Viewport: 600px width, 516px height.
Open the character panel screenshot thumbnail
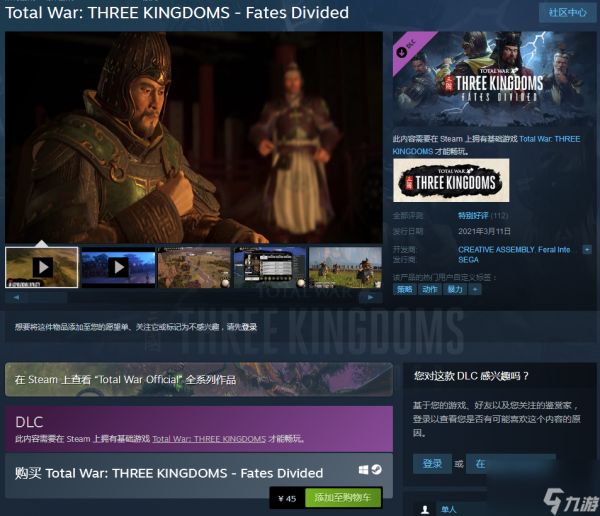tap(270, 267)
